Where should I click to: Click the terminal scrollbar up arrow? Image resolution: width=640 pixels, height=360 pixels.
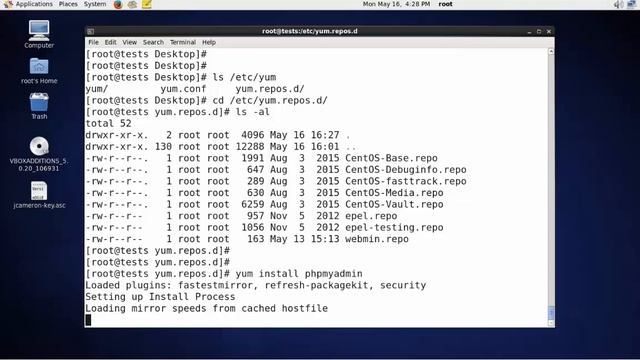551,52
